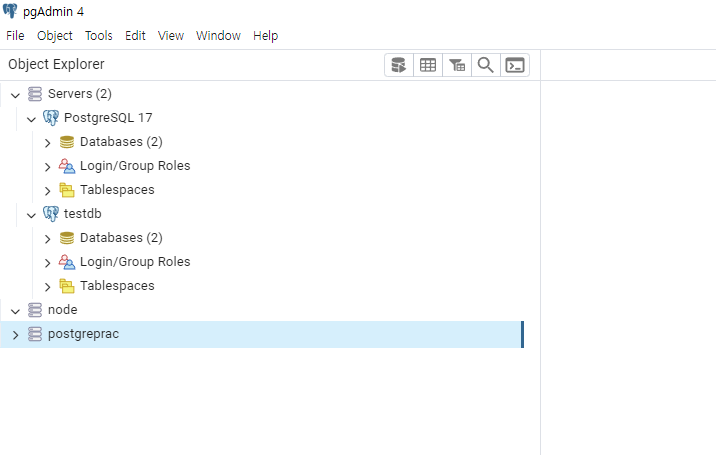Select Databases (2) label under testdb
Viewport: 716px width, 455px height.
pyautogui.click(x=121, y=238)
